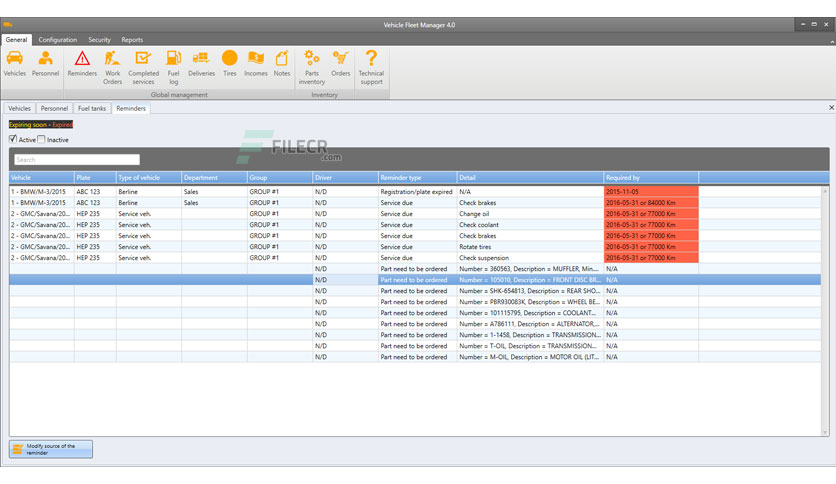Select row with ALTERNATOR part description

(x=415, y=324)
